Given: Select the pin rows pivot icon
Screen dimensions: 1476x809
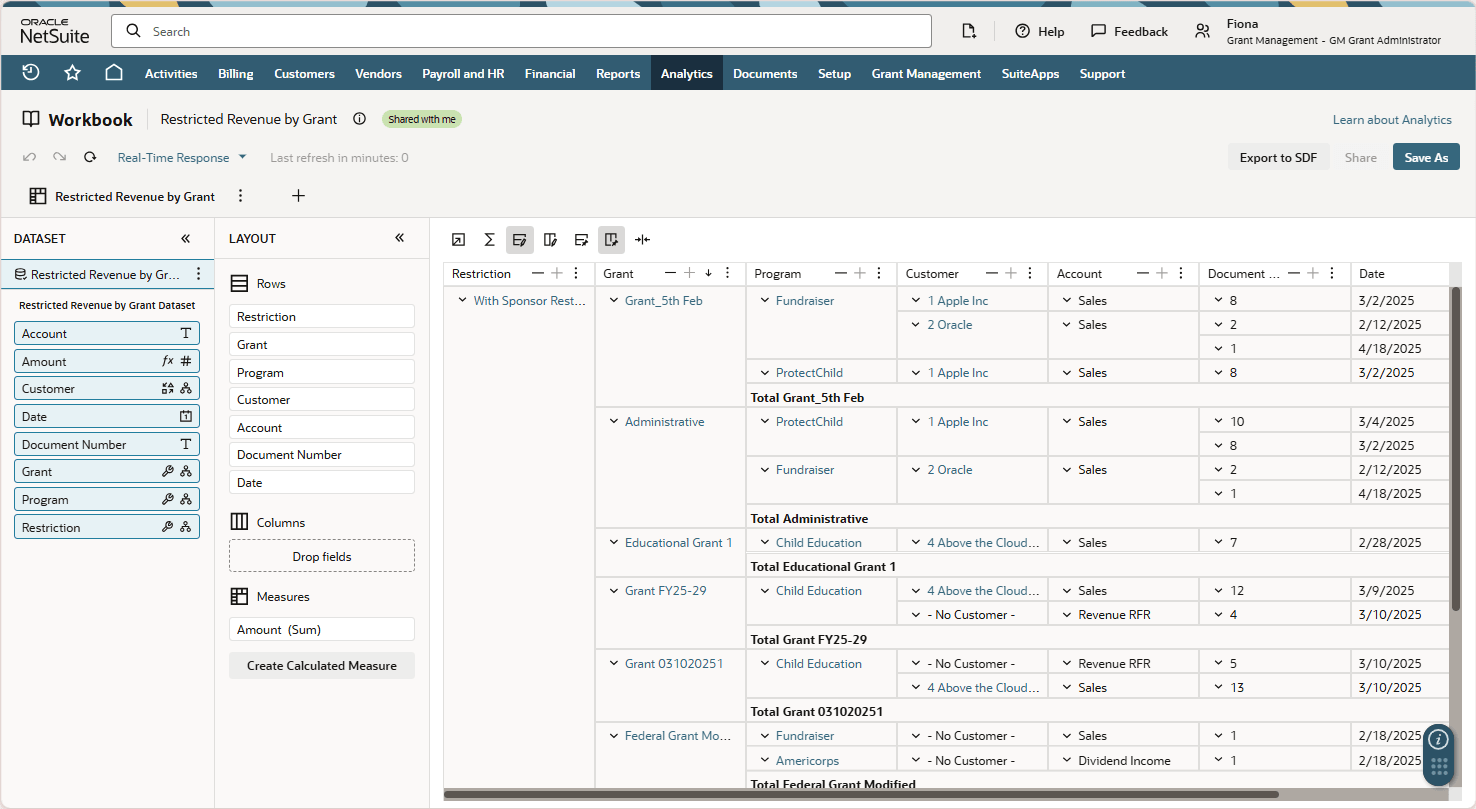Looking at the screenshot, I should click(x=581, y=239).
